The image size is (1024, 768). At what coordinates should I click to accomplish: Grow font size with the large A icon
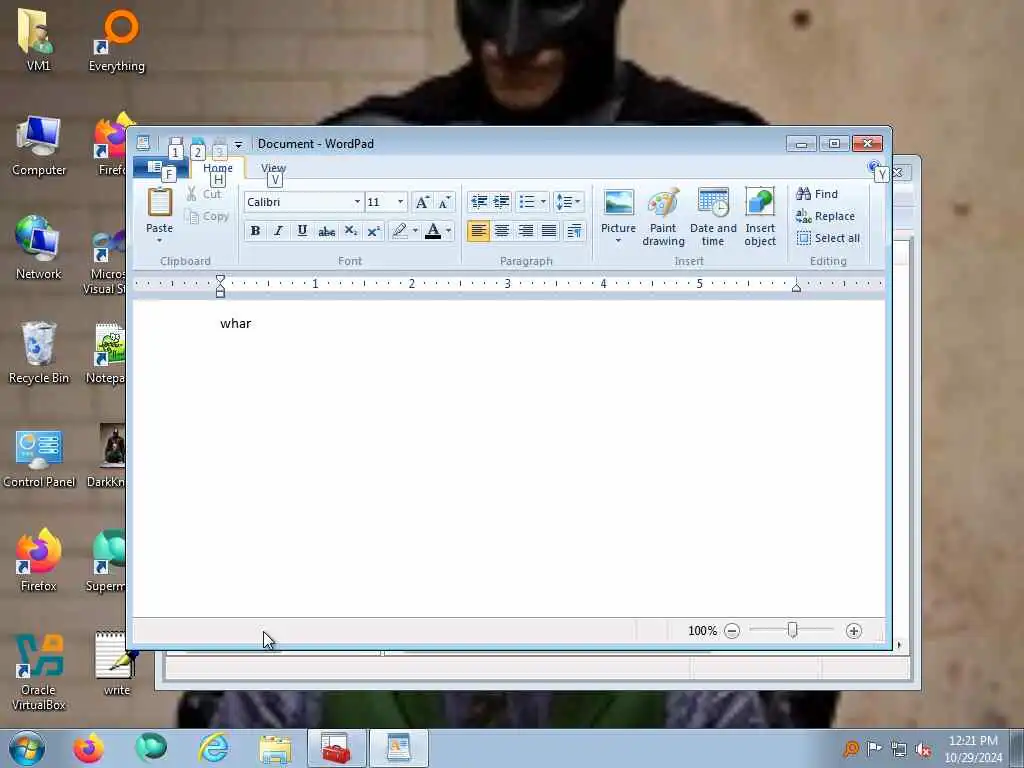[422, 202]
